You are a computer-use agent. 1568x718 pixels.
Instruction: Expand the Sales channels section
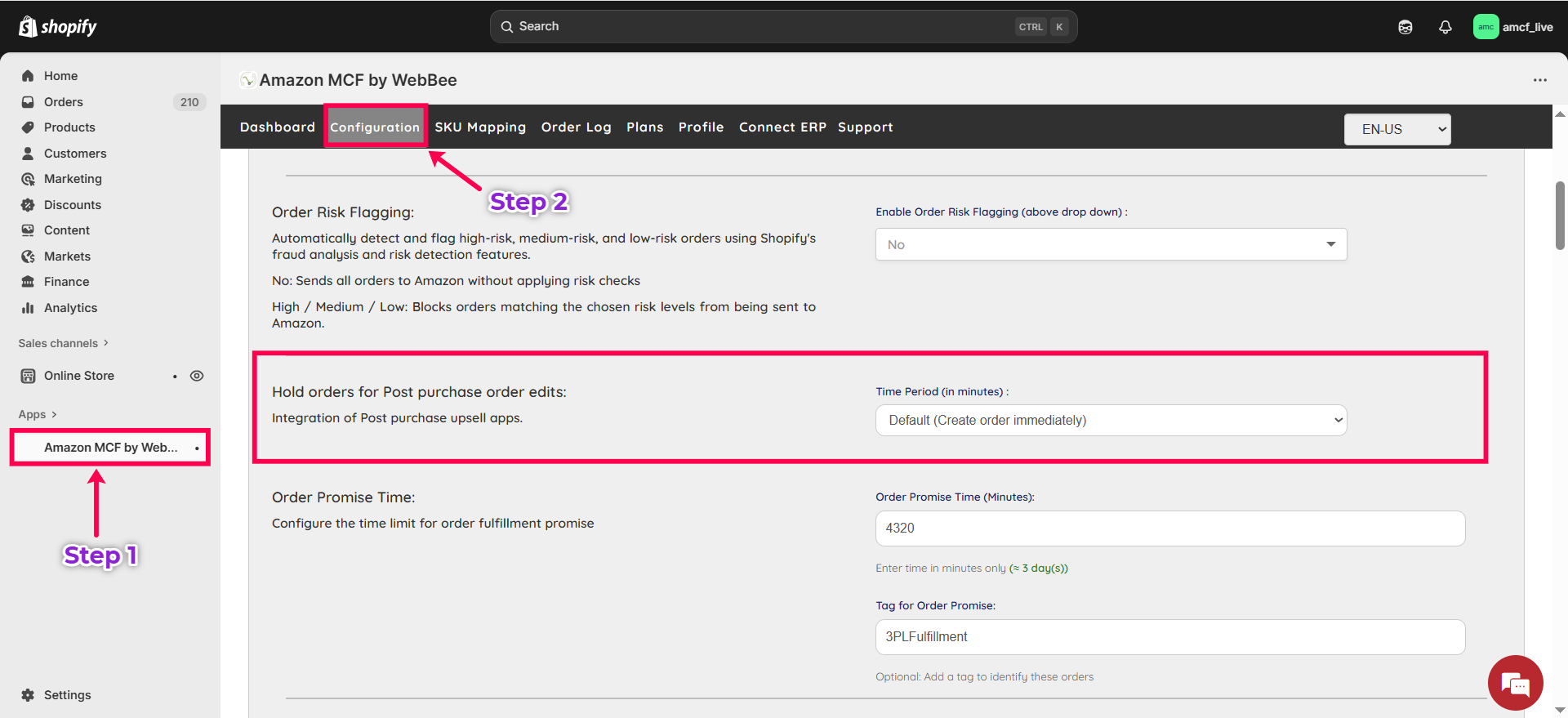[64, 343]
